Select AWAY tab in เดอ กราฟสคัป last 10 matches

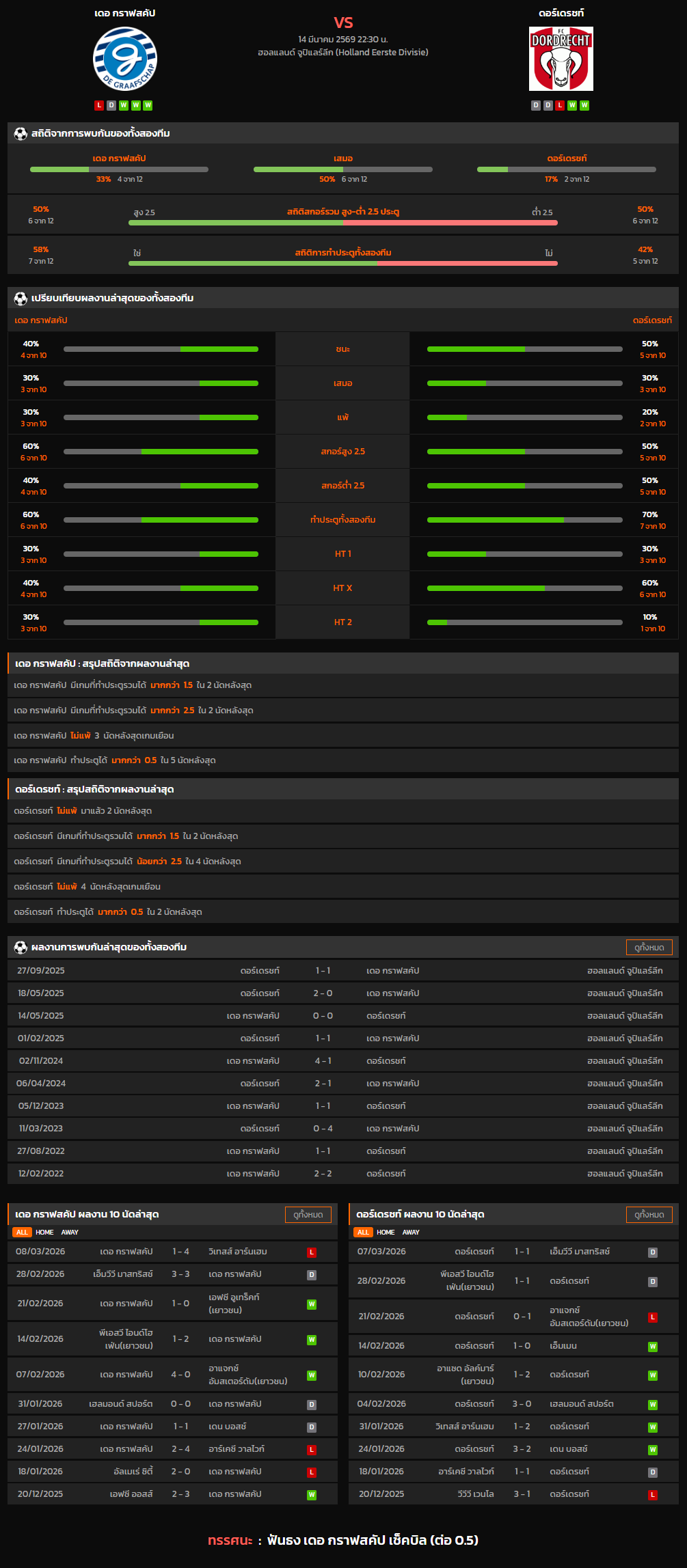coord(70,1233)
